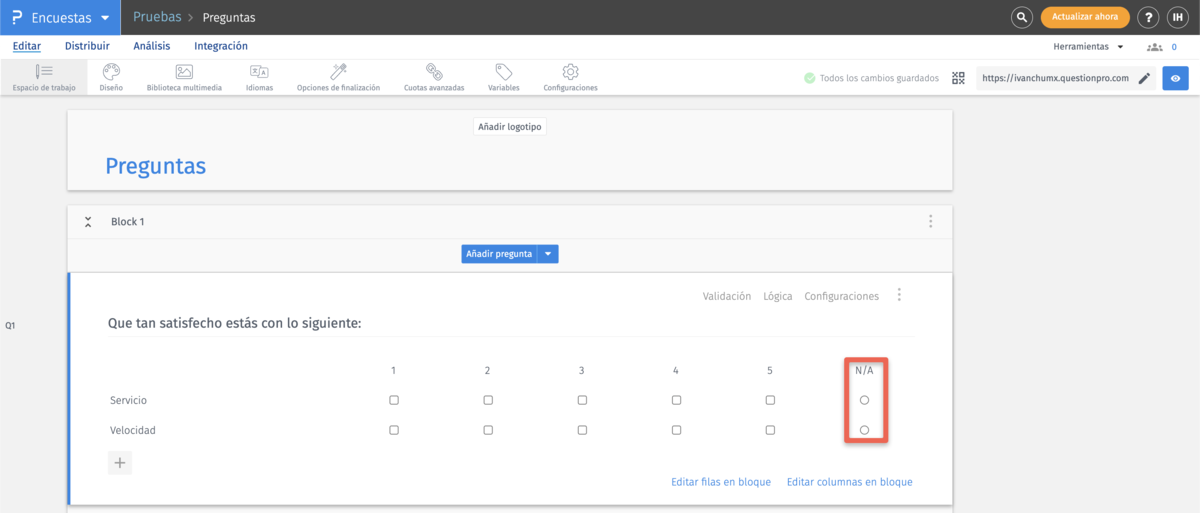The image size is (1200, 513).
Task: Open the question Configuraciones link
Action: [x=842, y=296]
